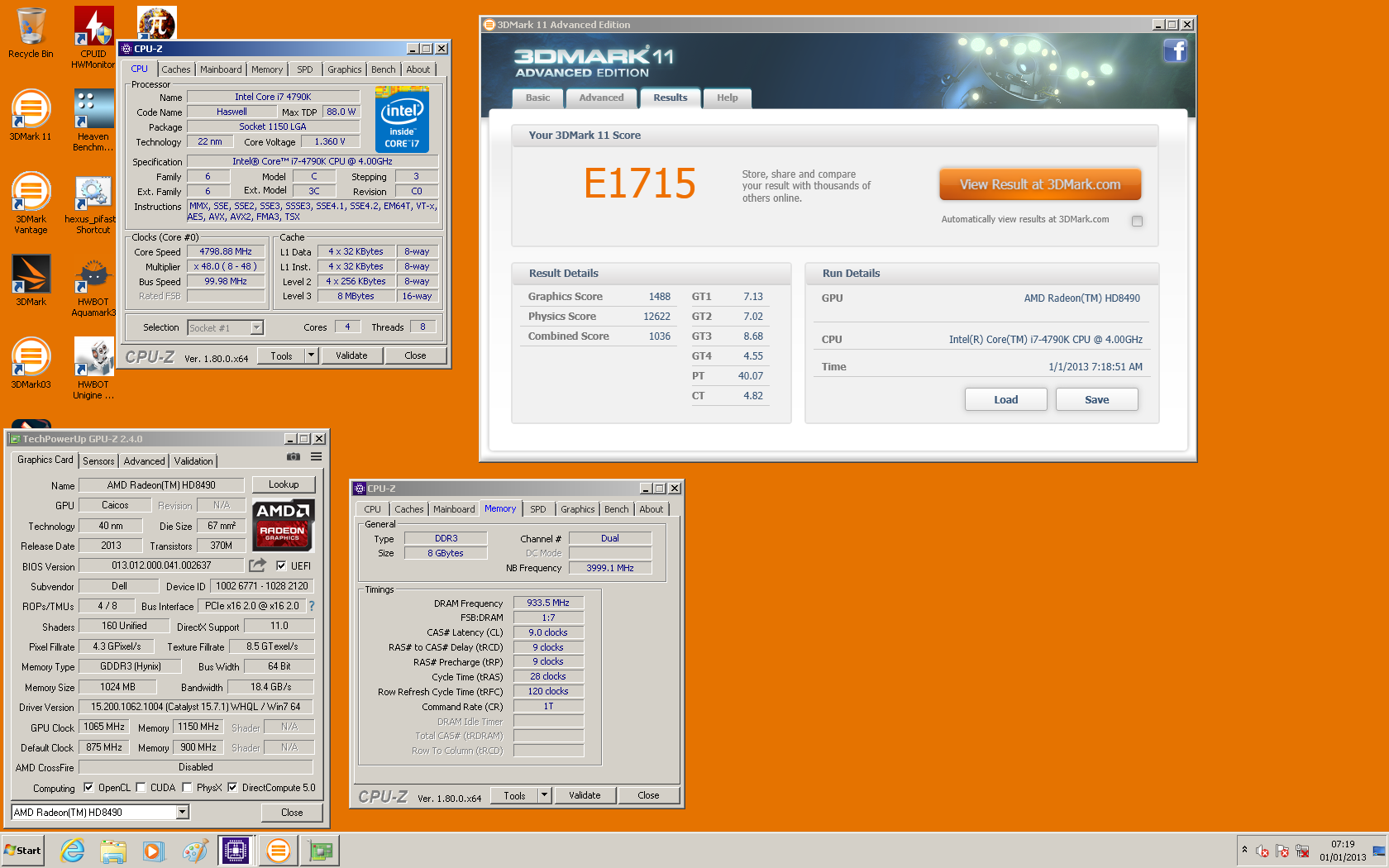Click View Result at 3DMark.com button
Viewport: 1389px width, 868px height.
click(1040, 184)
